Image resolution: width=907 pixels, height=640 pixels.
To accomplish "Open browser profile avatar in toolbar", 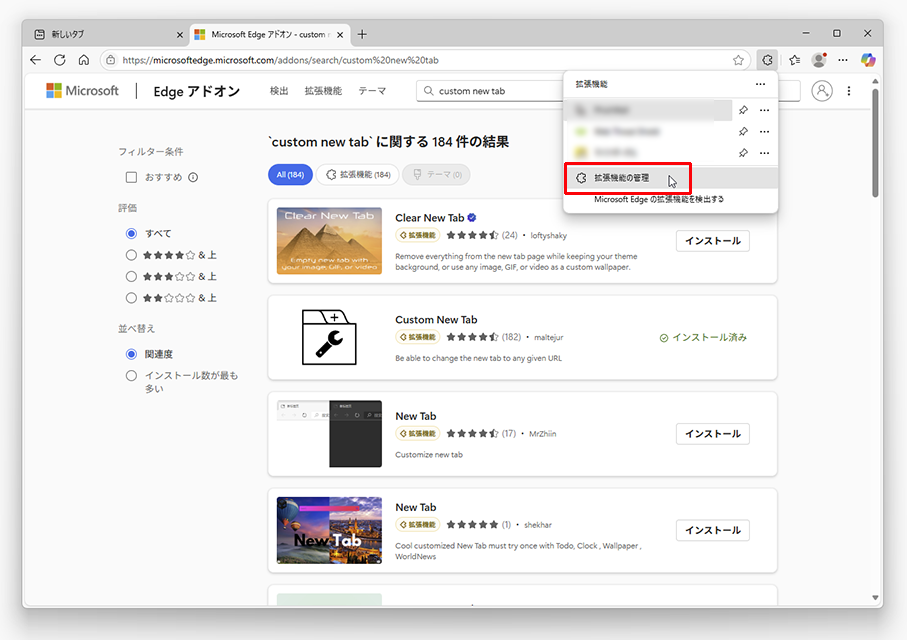I will [x=818, y=60].
